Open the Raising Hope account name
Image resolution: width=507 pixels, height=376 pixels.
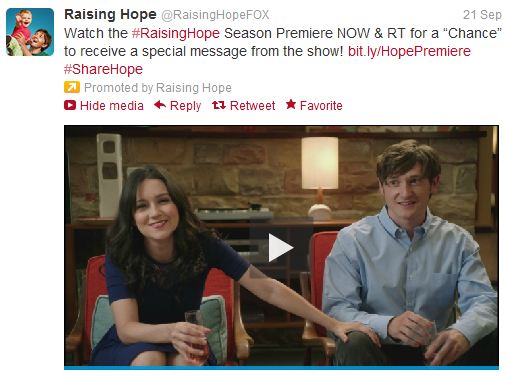(x=110, y=14)
